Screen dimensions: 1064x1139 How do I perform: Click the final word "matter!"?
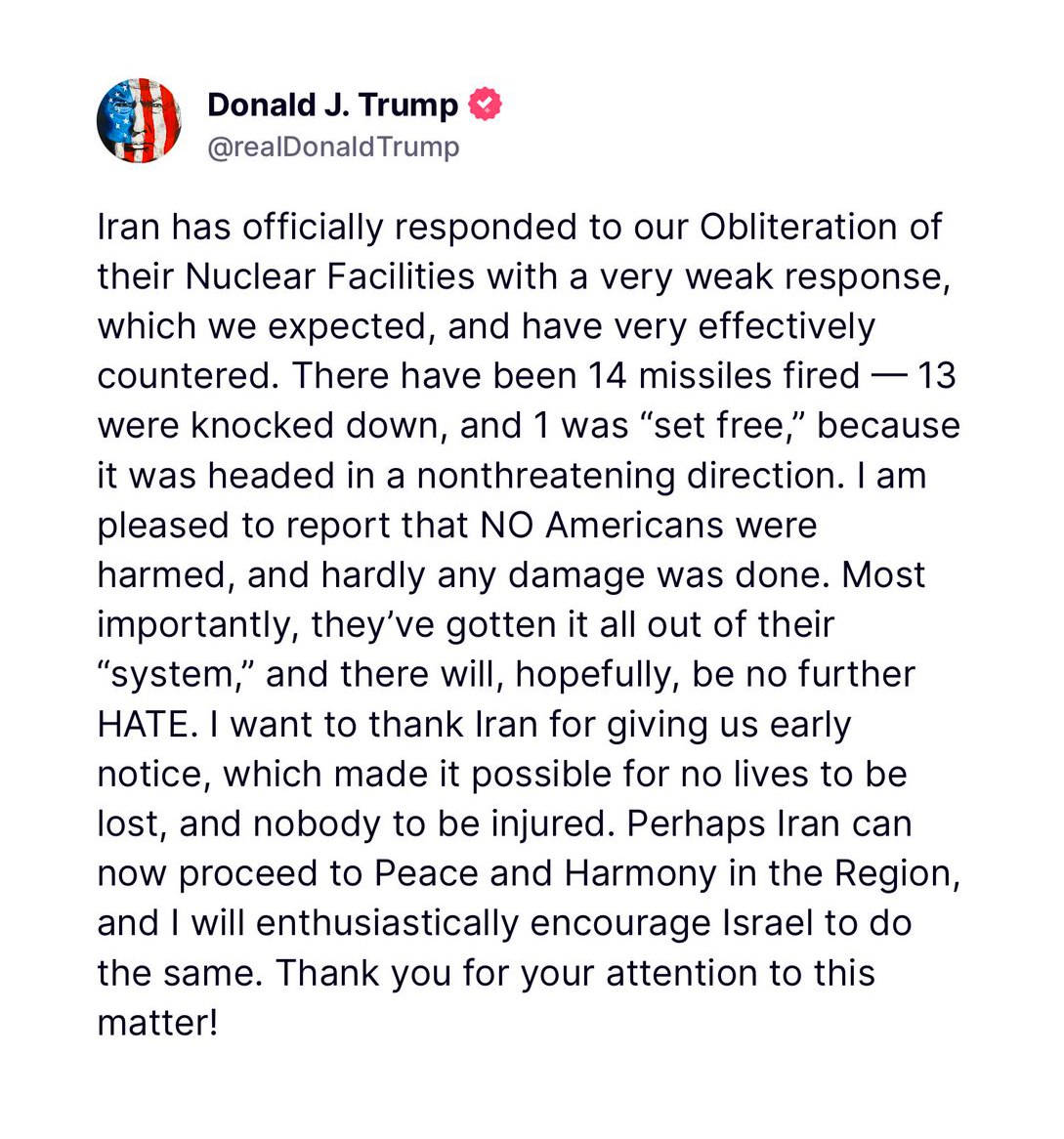coord(156,1024)
